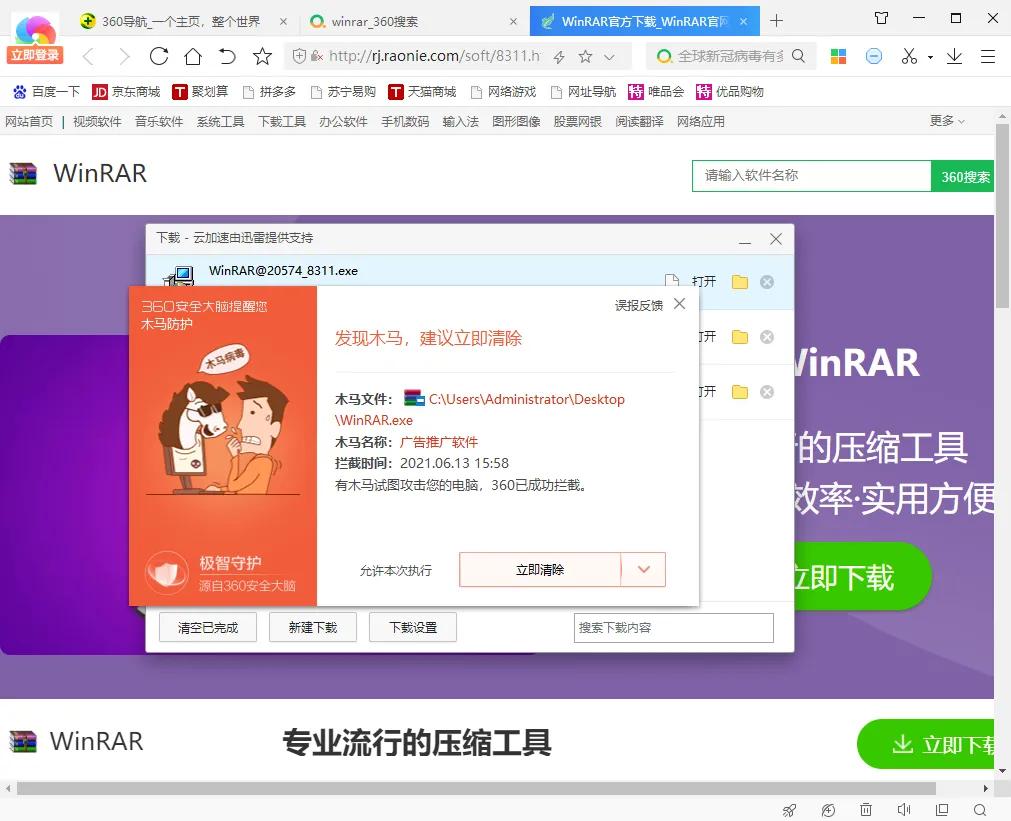
Task: Click the split-window icon in the status bar
Action: 942,810
